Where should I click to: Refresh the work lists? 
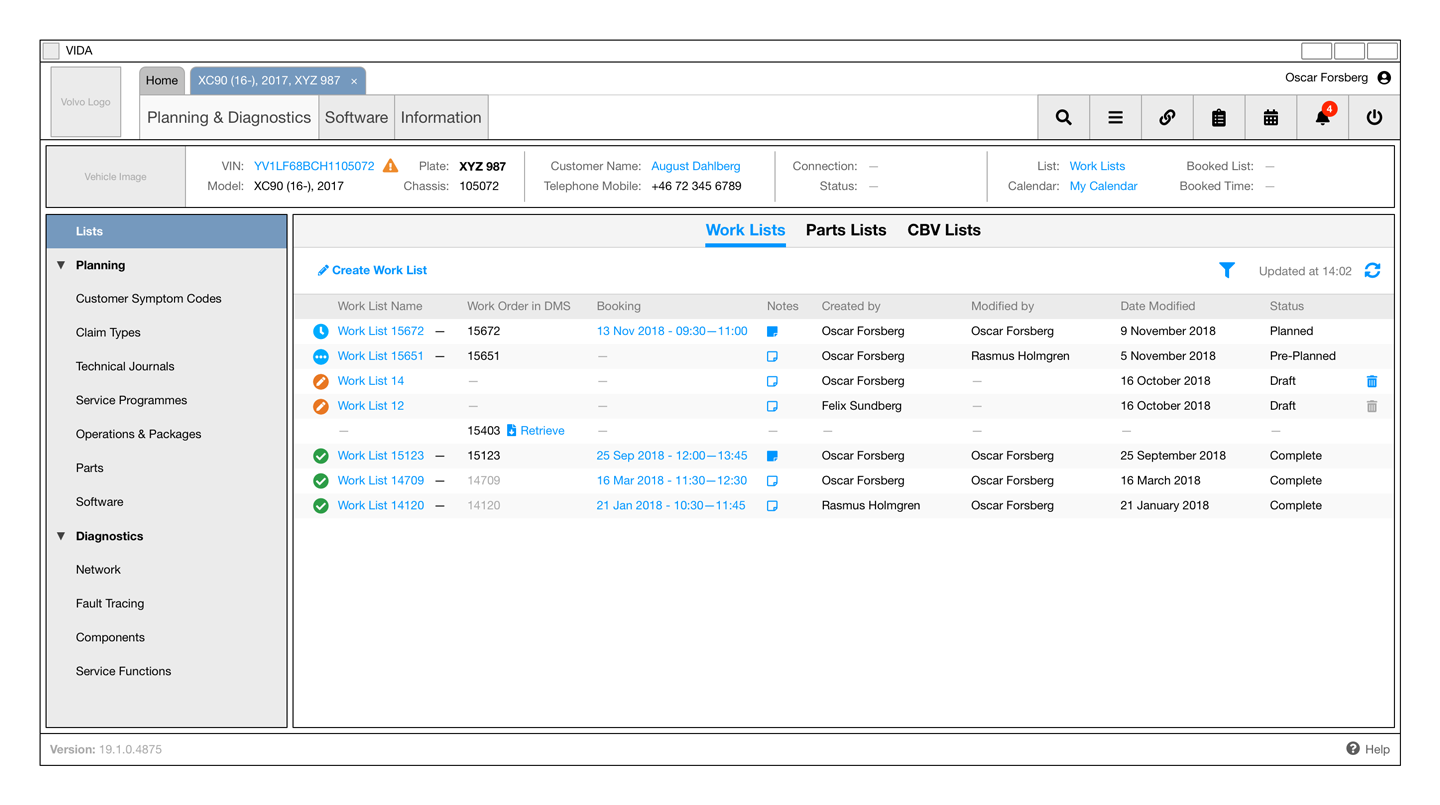pyautogui.click(x=1372, y=270)
